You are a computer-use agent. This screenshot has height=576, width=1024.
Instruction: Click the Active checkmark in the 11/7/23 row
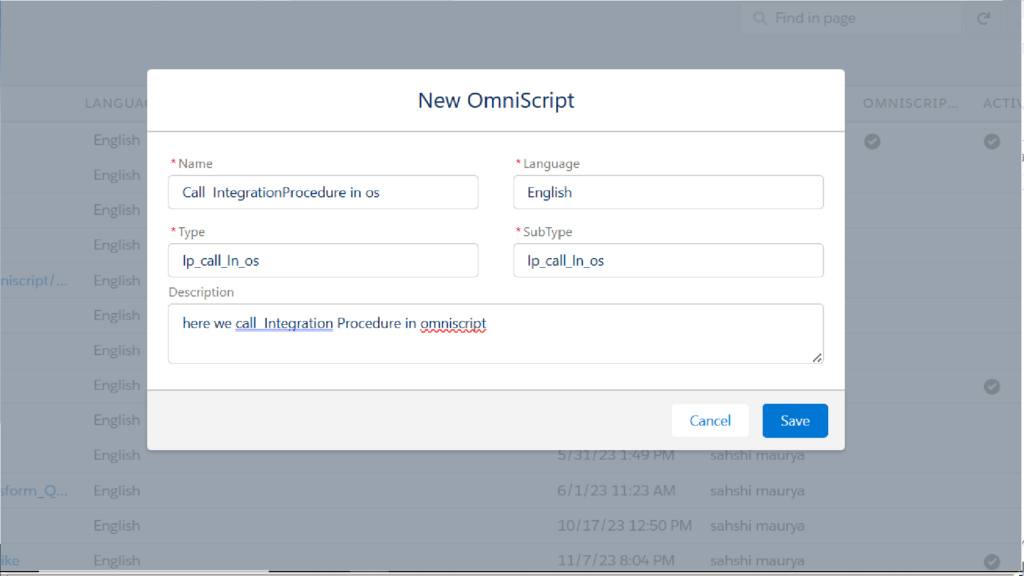991,561
